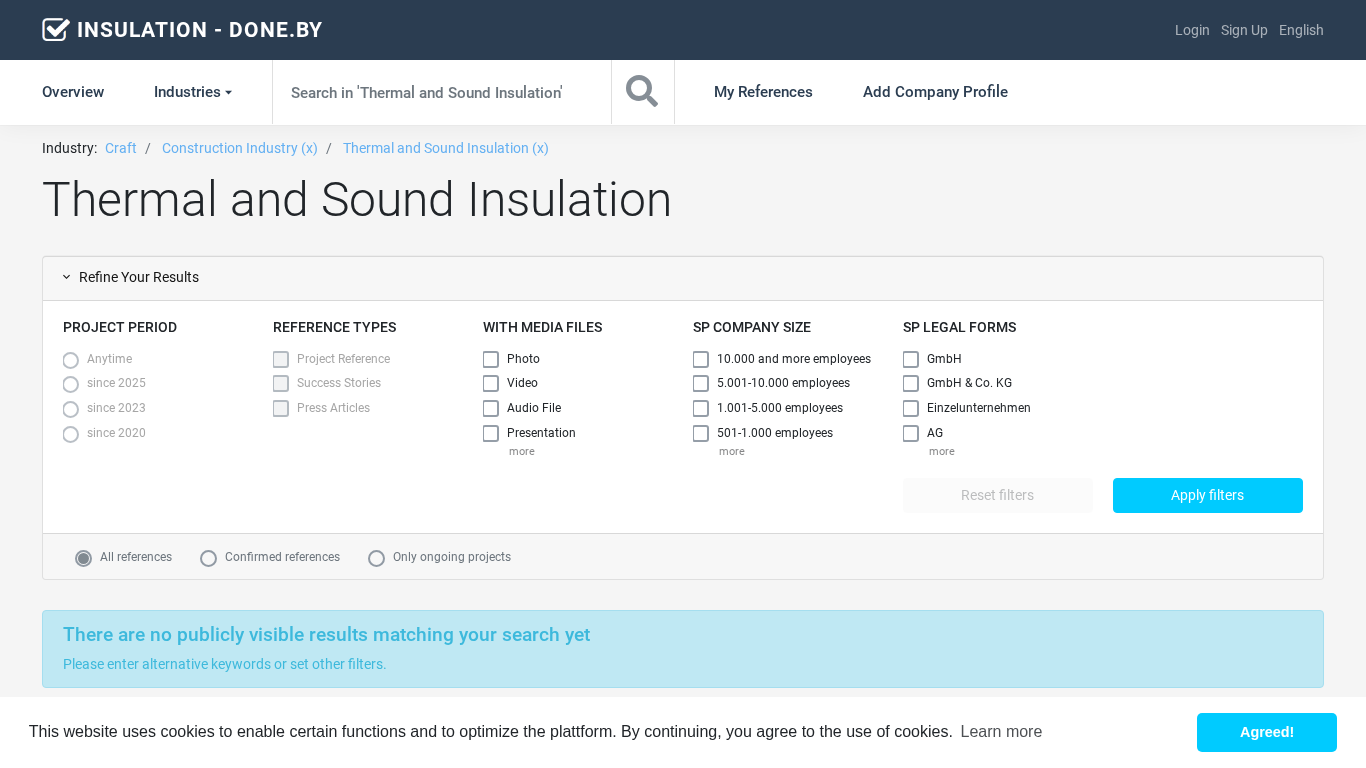Show more SP legal forms
The height and width of the screenshot is (768, 1366).
tap(942, 452)
